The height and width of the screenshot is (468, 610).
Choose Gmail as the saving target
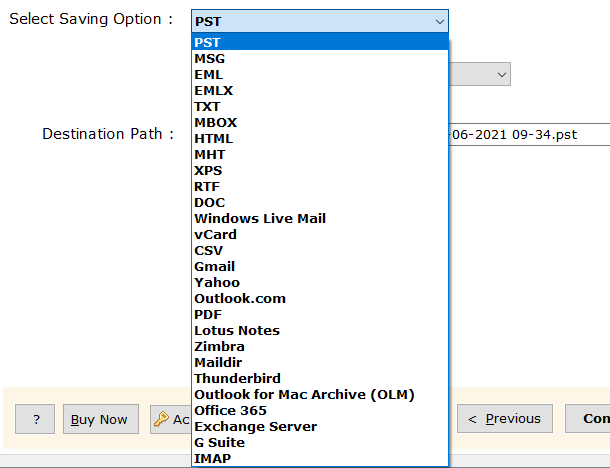tap(320, 266)
